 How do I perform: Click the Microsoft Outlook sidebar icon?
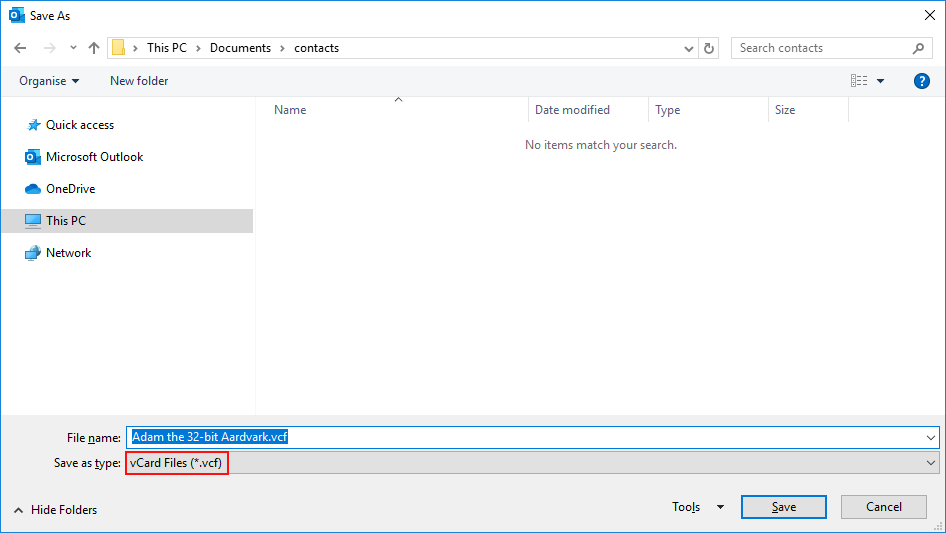click(33, 157)
